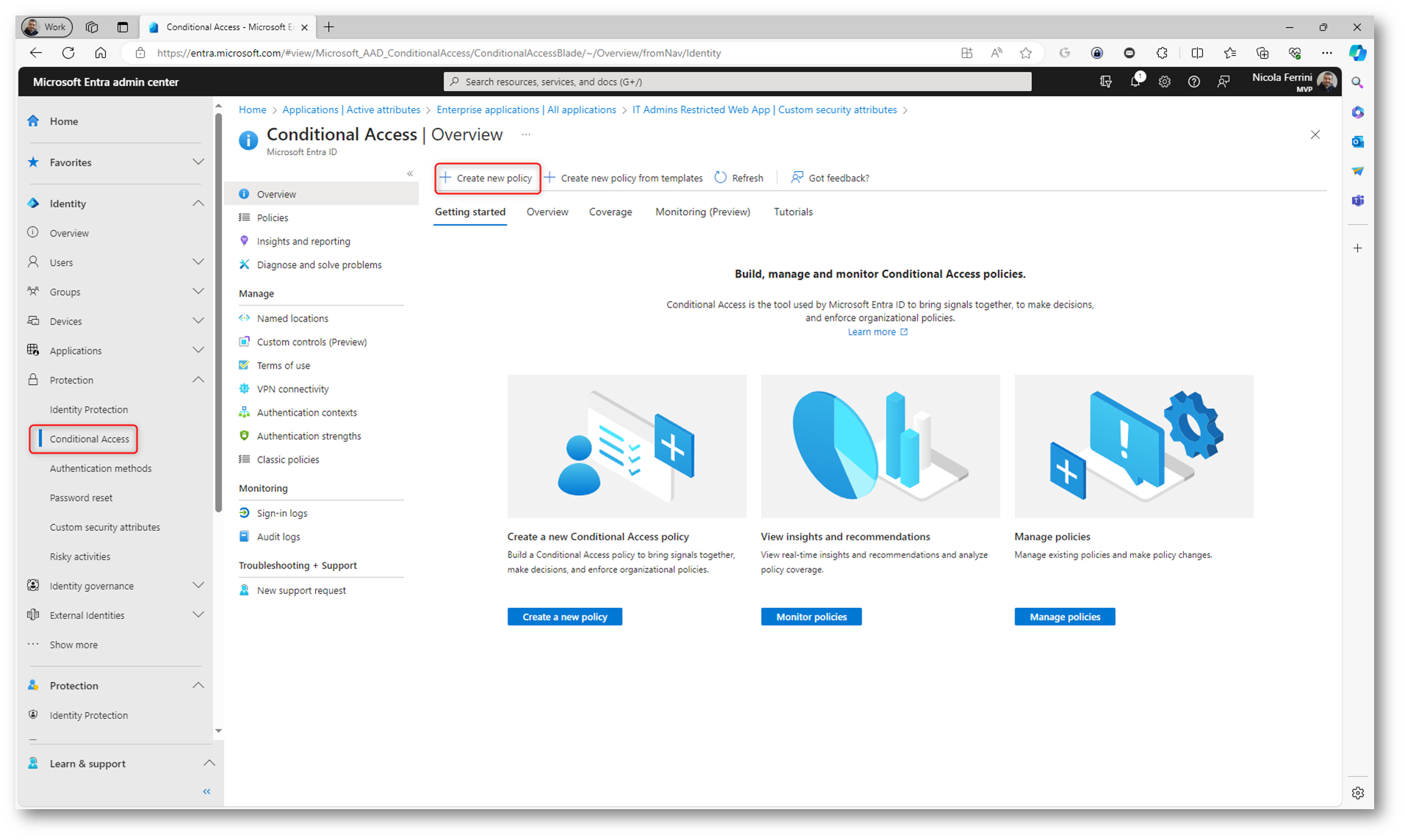The height and width of the screenshot is (840, 1405).
Task: Switch to the Overview tab
Action: (547, 211)
